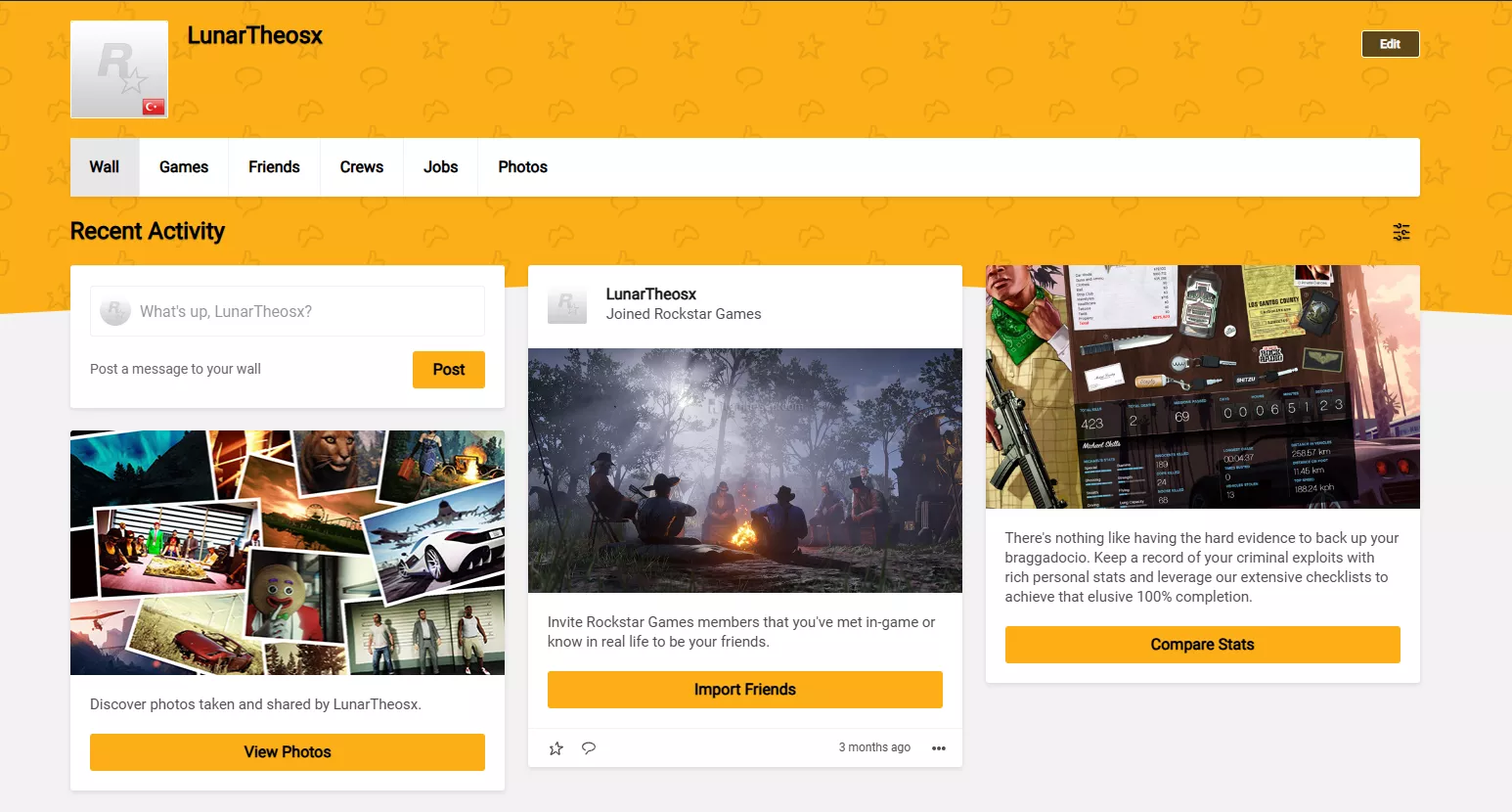This screenshot has height=812, width=1512.
Task: Open the three-dot post options menu
Action: pyautogui.click(x=939, y=748)
